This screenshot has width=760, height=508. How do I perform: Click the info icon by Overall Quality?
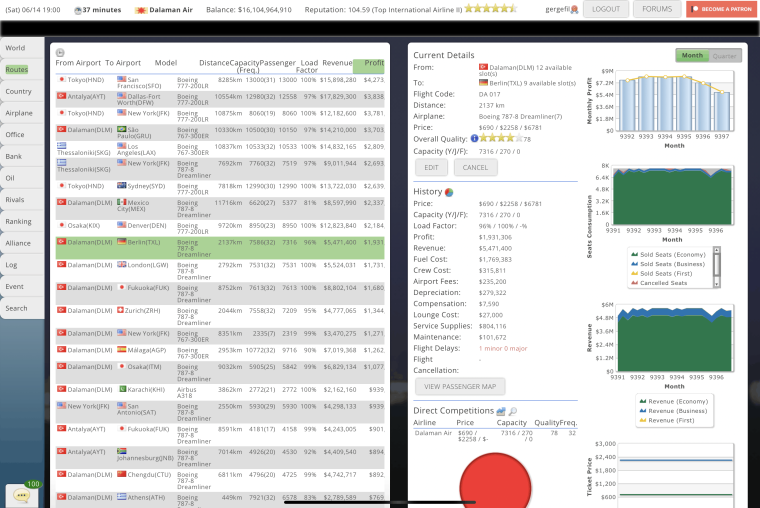pyautogui.click(x=475, y=139)
